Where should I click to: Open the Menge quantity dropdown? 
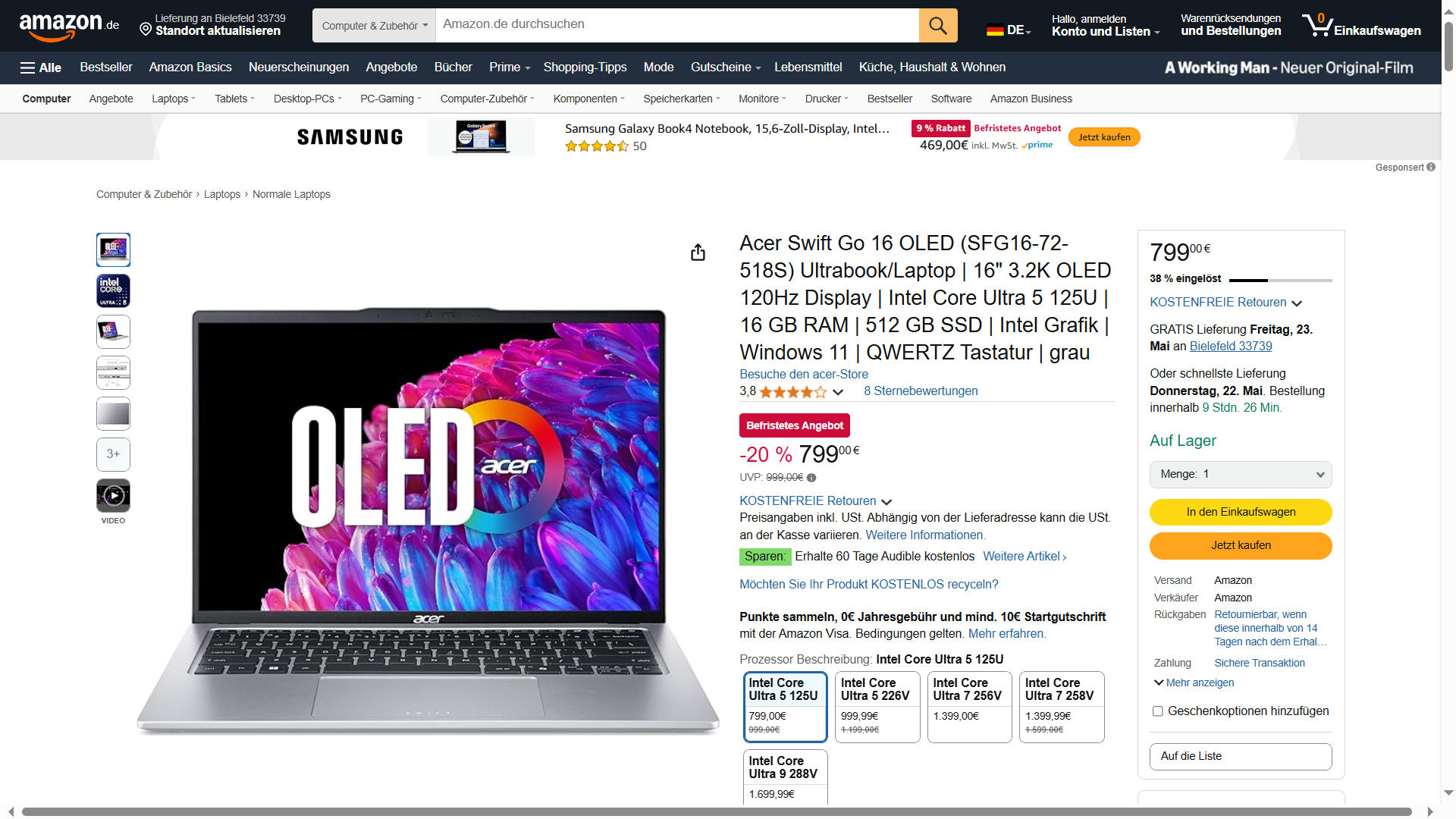pos(1241,475)
